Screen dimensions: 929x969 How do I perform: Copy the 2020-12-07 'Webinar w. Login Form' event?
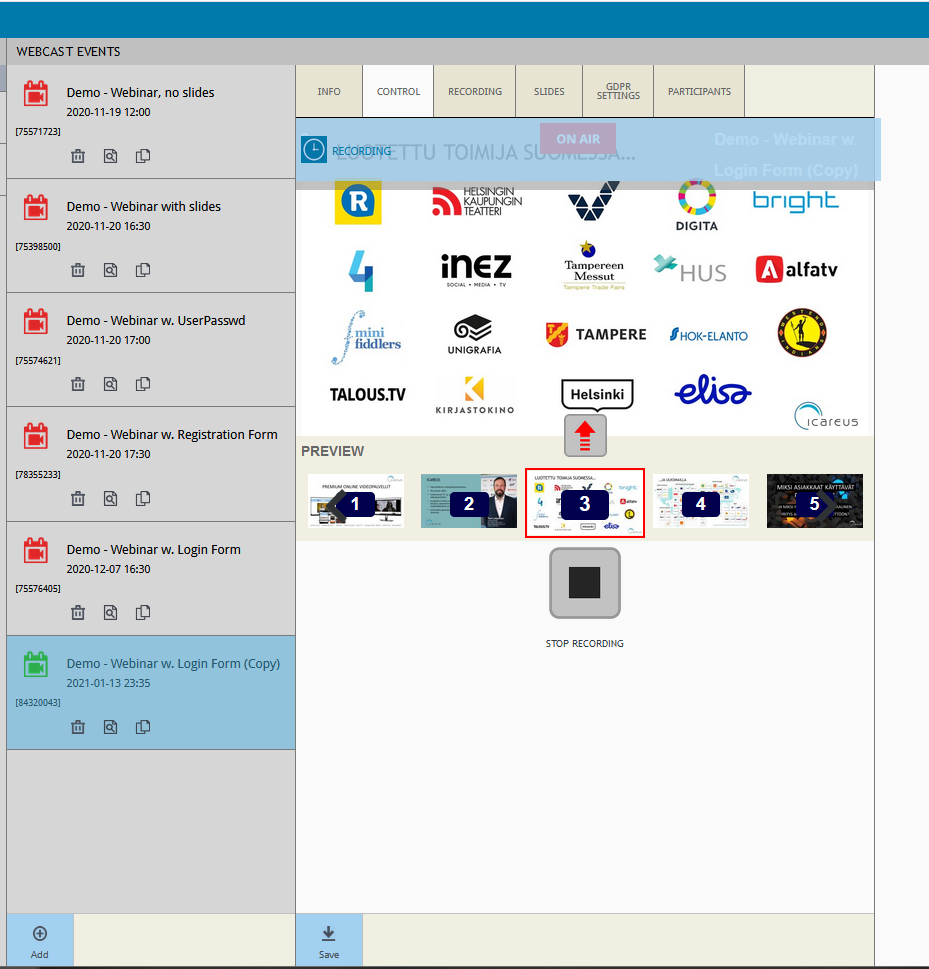pos(143,613)
